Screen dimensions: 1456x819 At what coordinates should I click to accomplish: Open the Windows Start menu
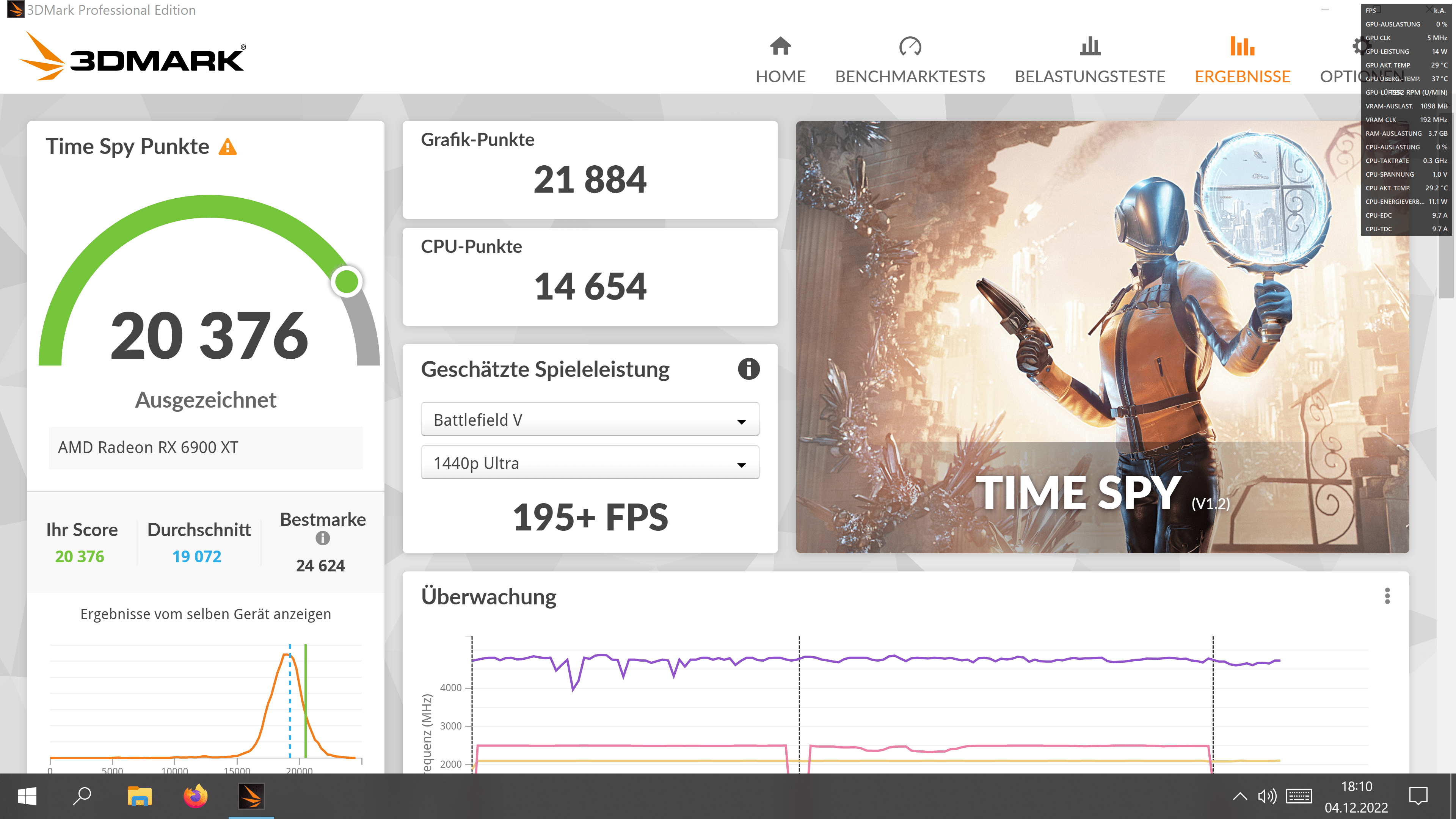click(x=27, y=796)
